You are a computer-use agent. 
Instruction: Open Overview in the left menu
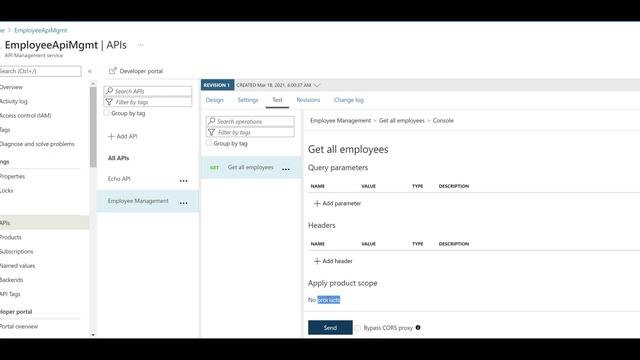tap(11, 87)
